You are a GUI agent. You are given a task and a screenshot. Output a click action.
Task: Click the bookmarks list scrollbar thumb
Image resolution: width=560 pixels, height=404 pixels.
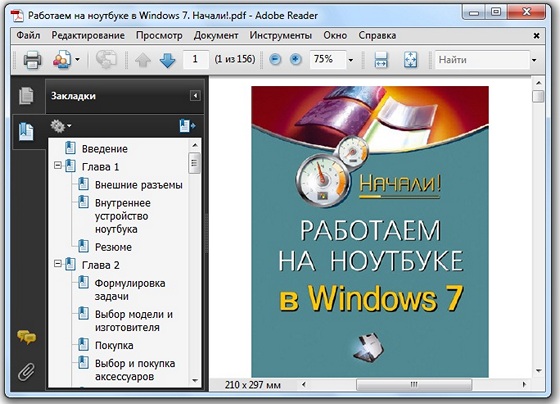coord(194,163)
